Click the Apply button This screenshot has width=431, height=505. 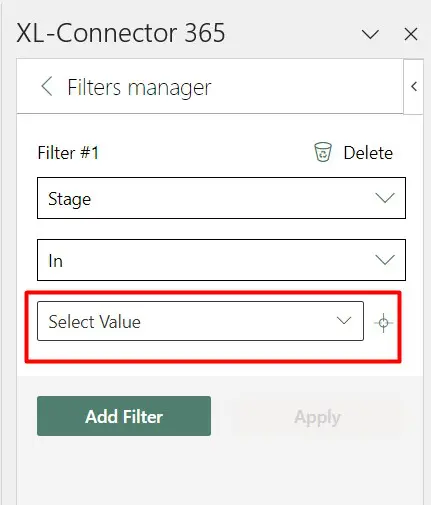coord(317,417)
